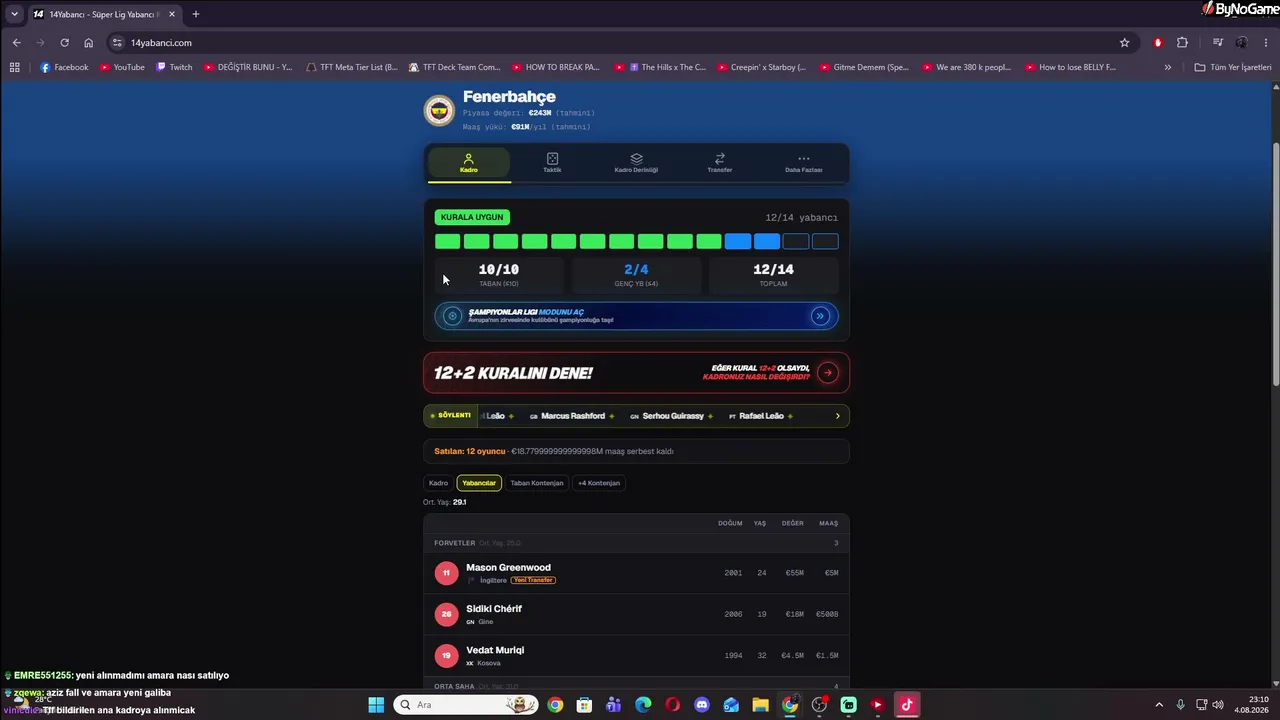
Task: Go back in browser history
Action: coord(16,43)
